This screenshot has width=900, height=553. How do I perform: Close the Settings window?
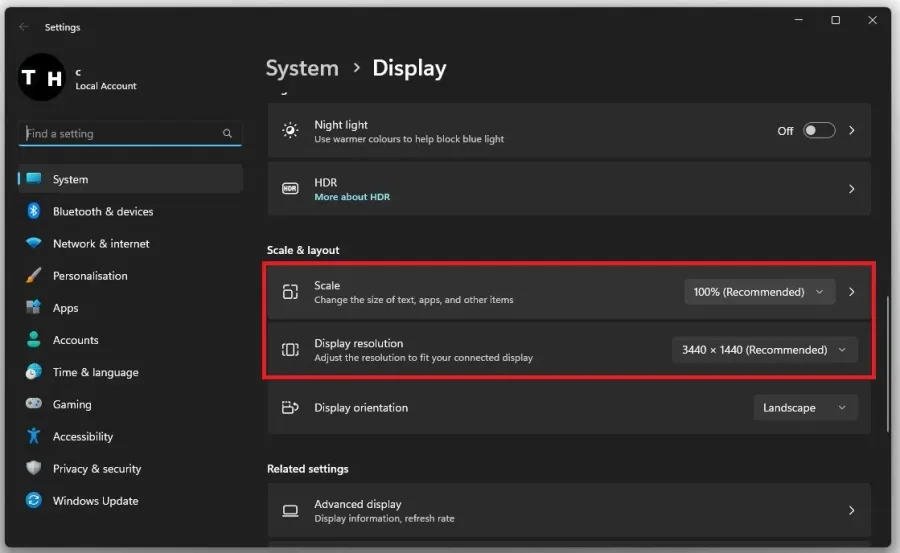tap(872, 20)
